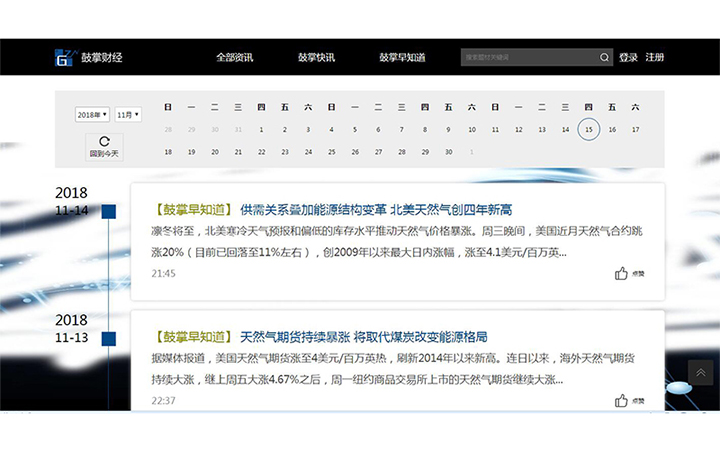Select greyed October date 31
Image resolution: width=720 pixels, height=450 pixels.
click(x=238, y=129)
